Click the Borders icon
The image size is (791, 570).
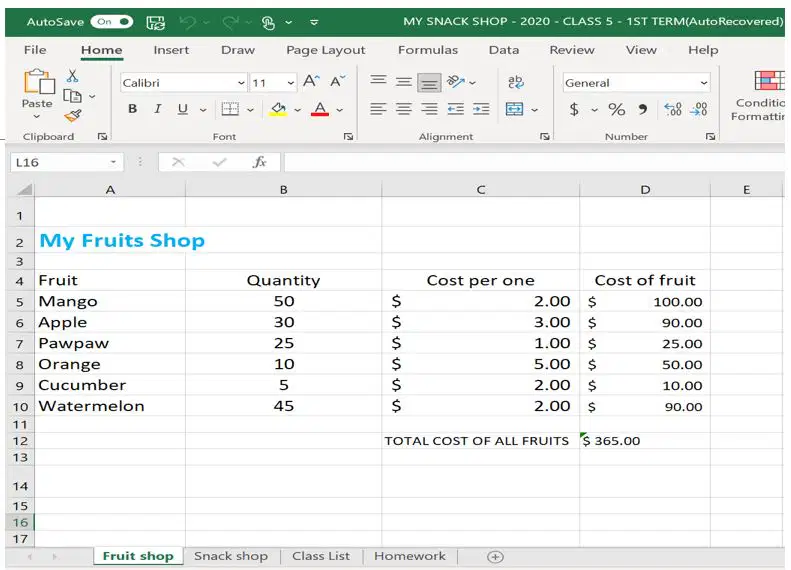coord(230,109)
